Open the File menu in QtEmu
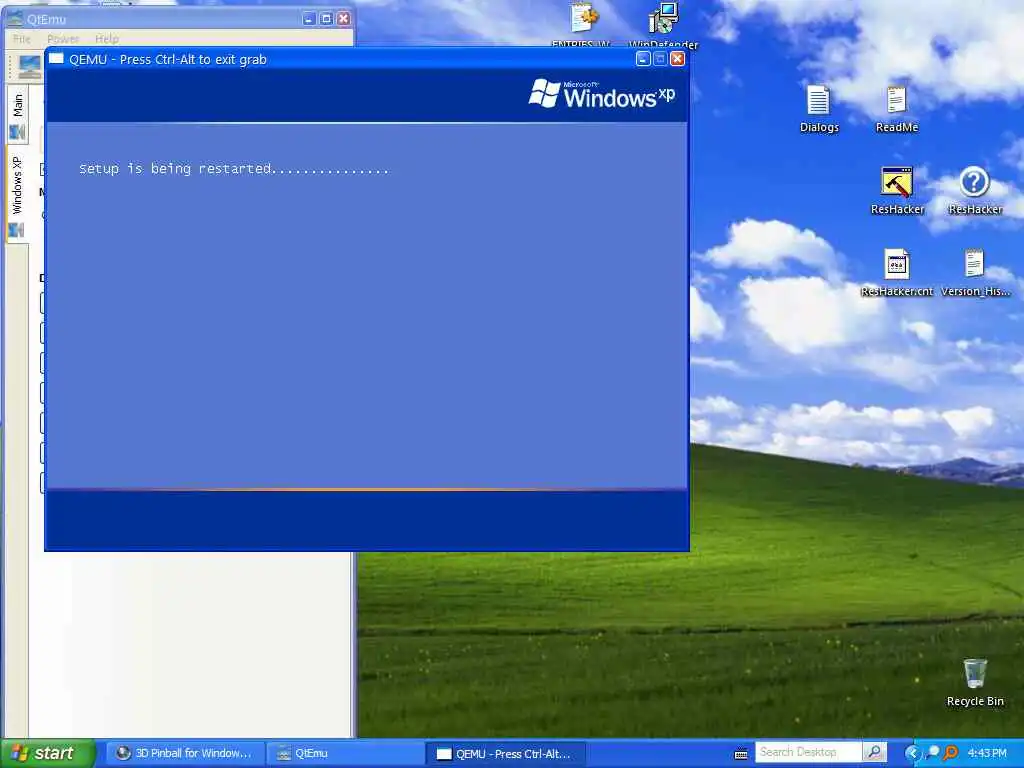 (x=22, y=39)
